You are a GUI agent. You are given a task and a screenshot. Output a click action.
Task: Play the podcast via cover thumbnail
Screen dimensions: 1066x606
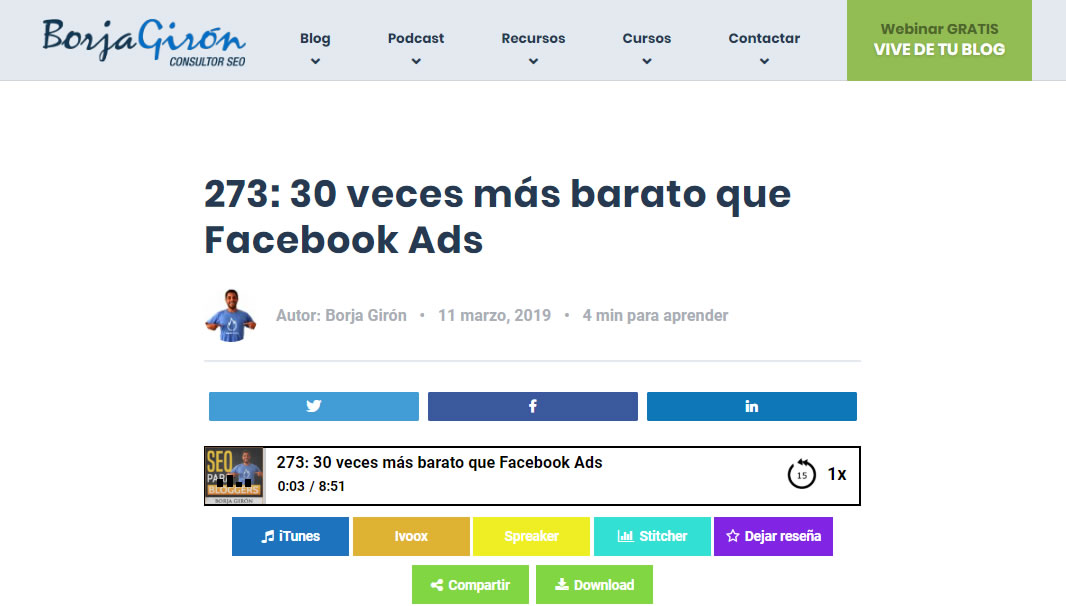point(234,476)
